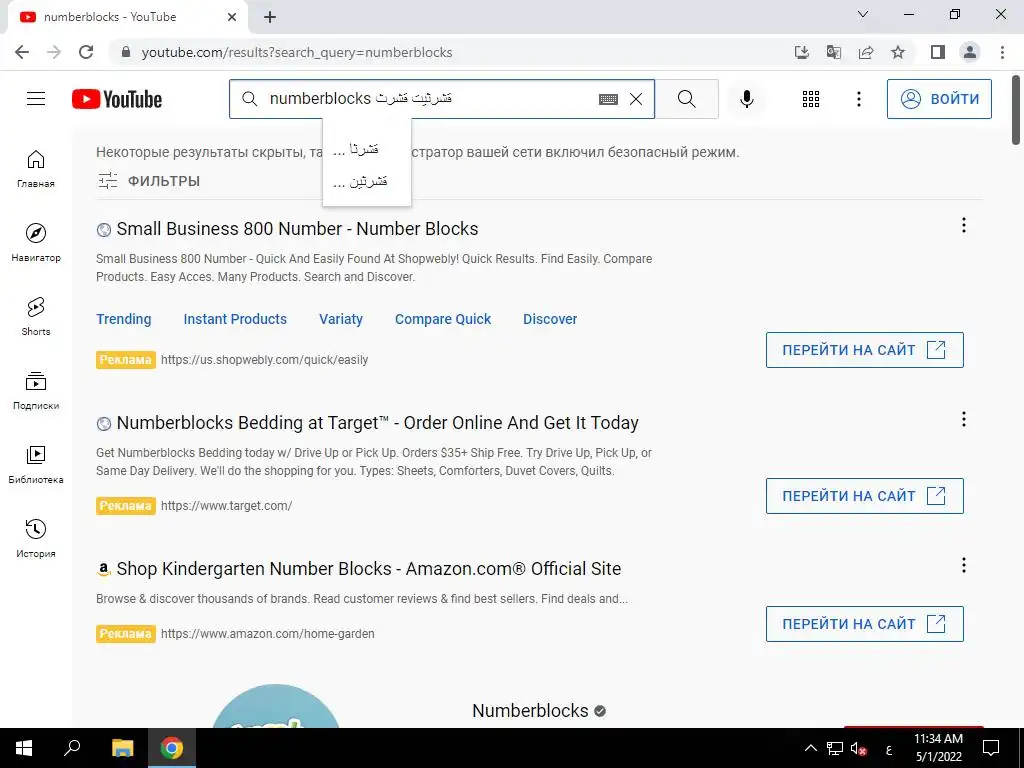Click the Discover sitelink
This screenshot has width=1024, height=768.
pos(550,319)
